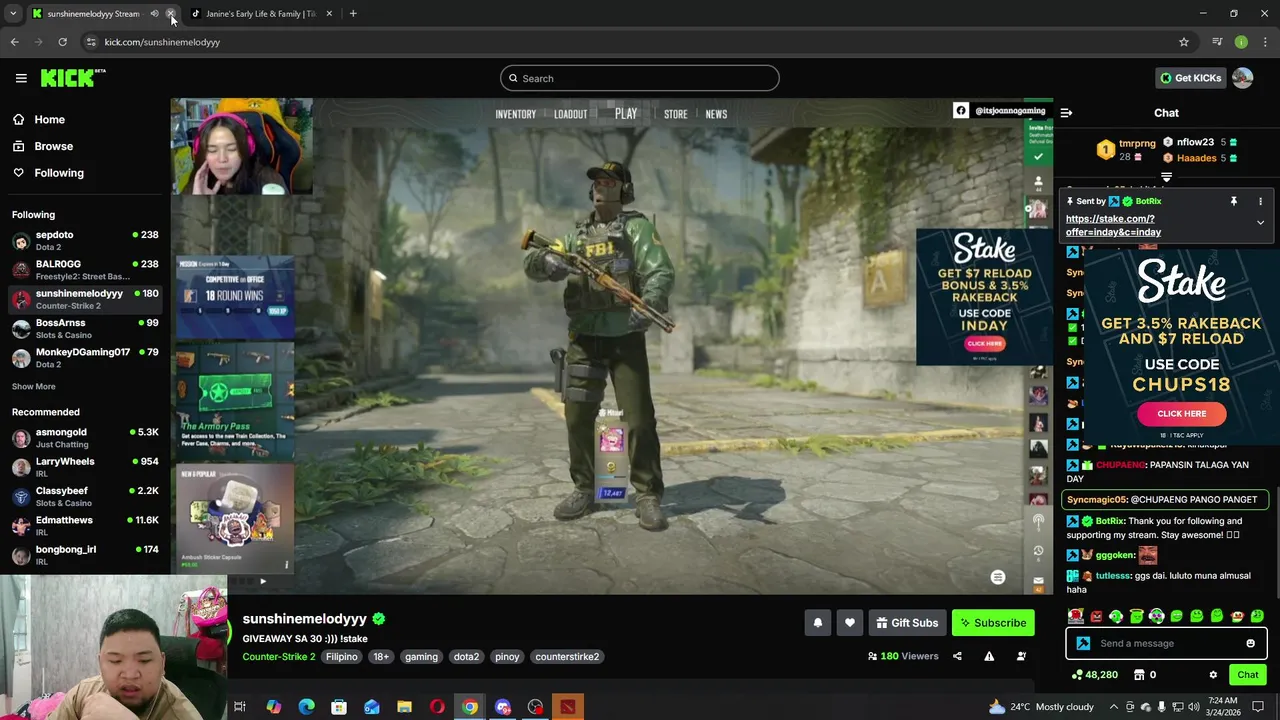Open Chrome profile avatar

pos(1241,42)
